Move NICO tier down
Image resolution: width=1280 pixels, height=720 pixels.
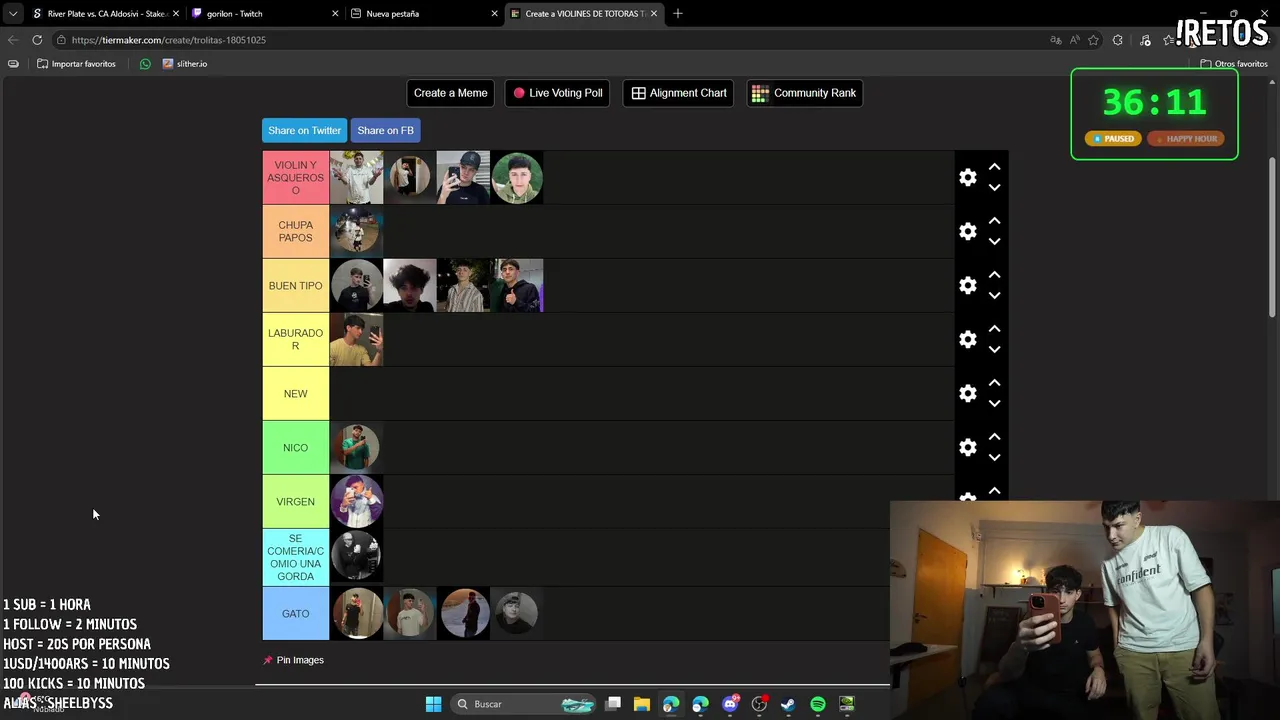tap(994, 457)
